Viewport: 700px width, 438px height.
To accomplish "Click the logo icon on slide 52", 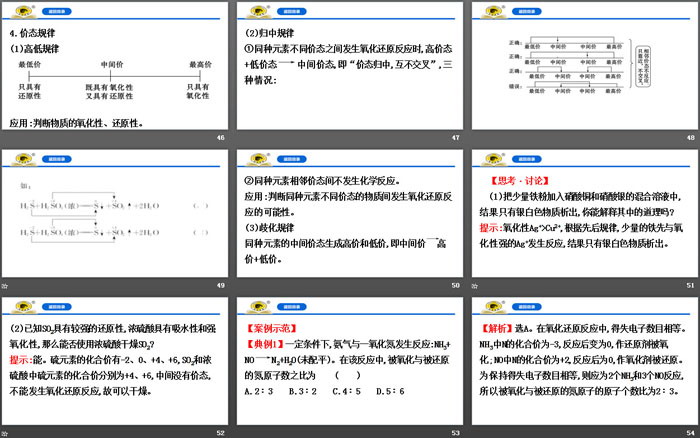I will (x=24, y=302).
